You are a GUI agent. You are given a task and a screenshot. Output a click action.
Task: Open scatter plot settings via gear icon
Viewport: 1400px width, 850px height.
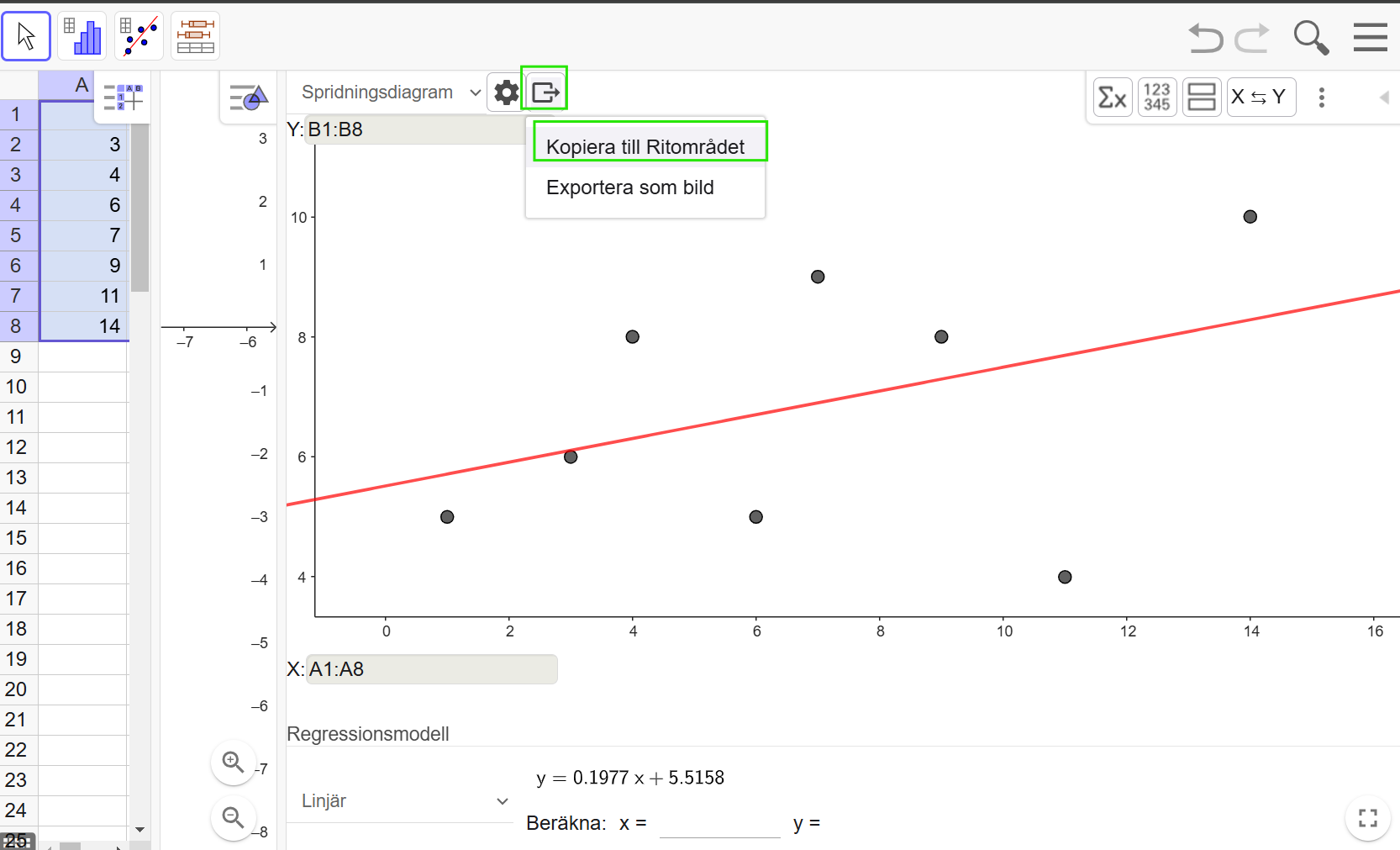pyautogui.click(x=506, y=92)
